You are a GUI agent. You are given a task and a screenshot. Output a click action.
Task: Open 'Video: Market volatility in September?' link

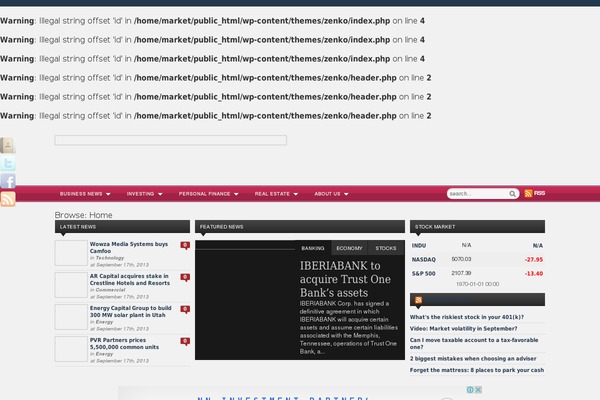(x=463, y=328)
